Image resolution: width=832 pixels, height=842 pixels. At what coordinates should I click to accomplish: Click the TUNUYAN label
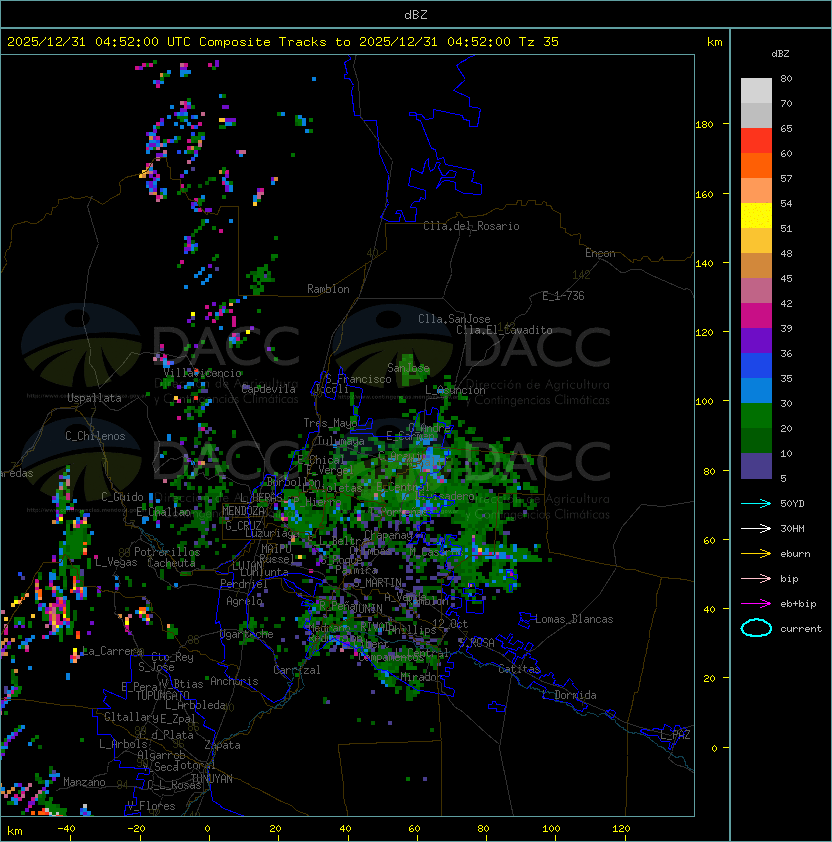coord(212,779)
